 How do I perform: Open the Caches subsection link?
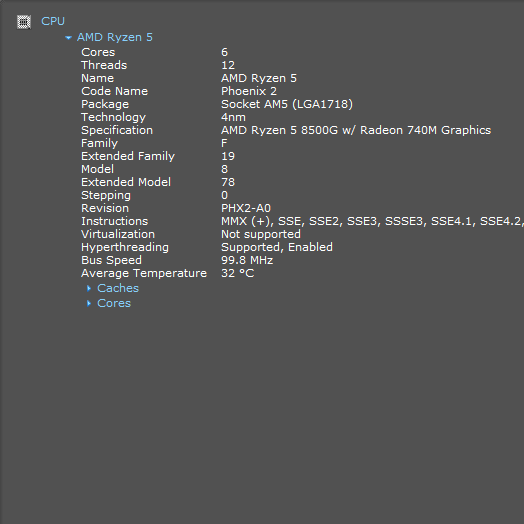118,288
